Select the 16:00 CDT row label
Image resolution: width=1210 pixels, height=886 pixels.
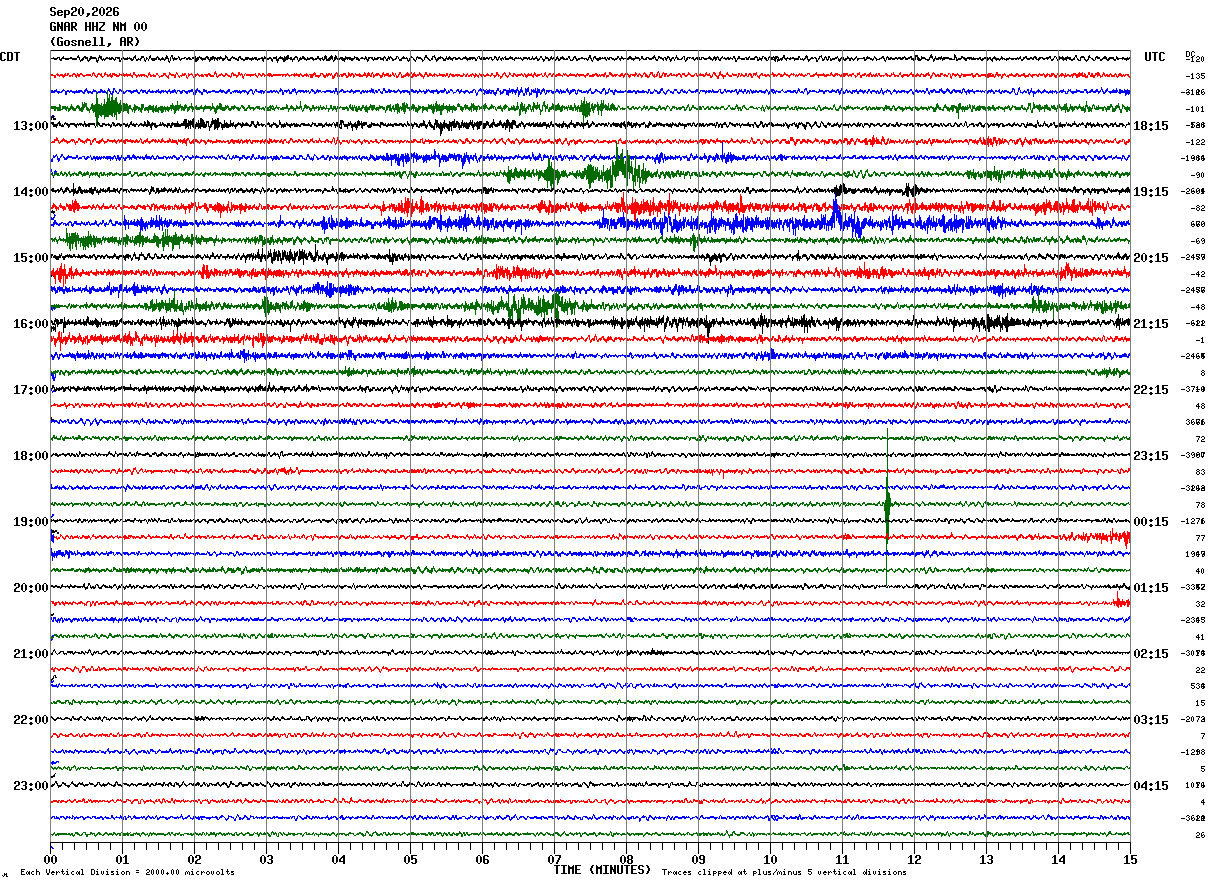(31, 324)
